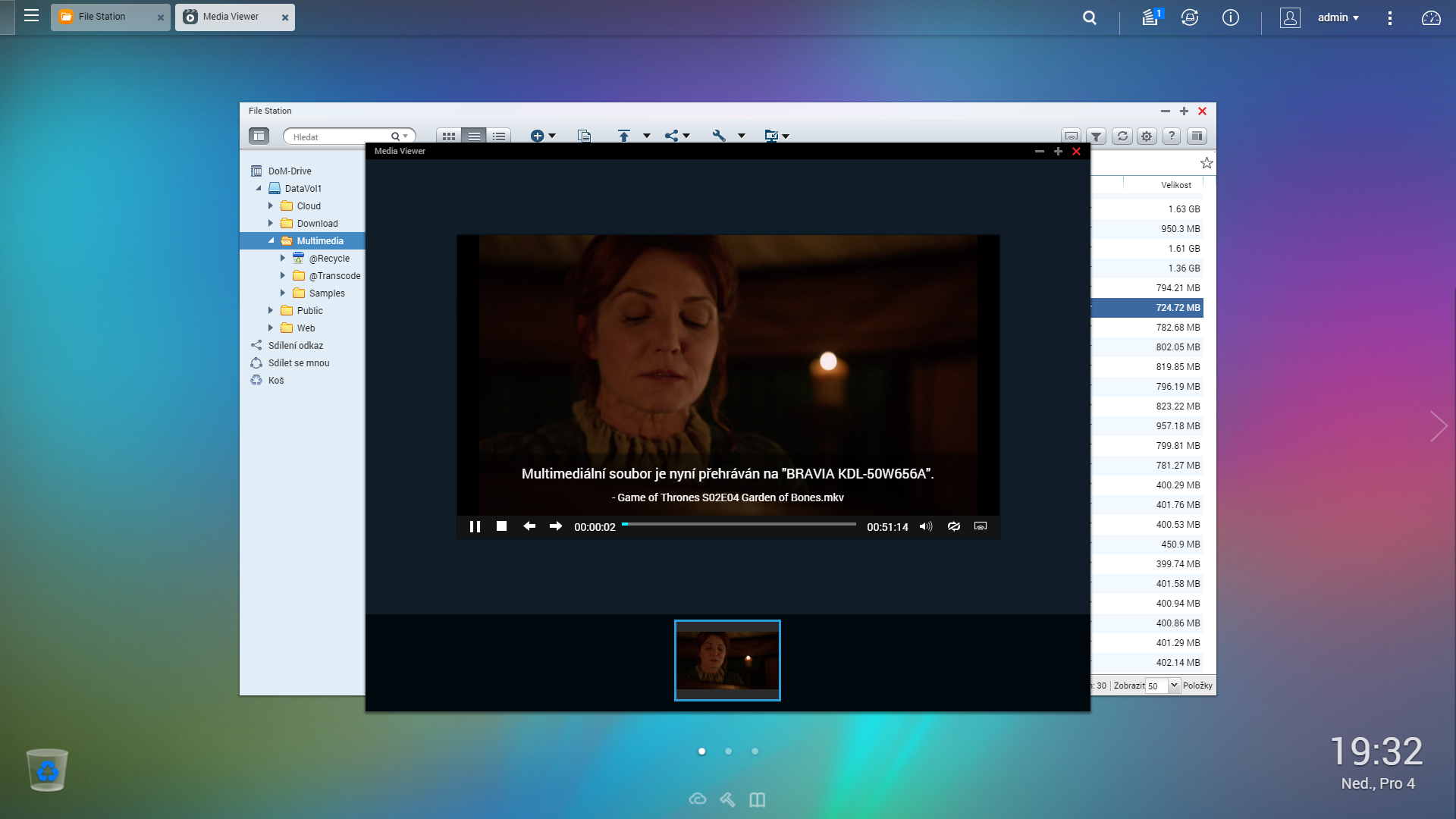Viewport: 1456px width, 819px height.
Task: Mute the volume speaker icon
Action: 926,526
